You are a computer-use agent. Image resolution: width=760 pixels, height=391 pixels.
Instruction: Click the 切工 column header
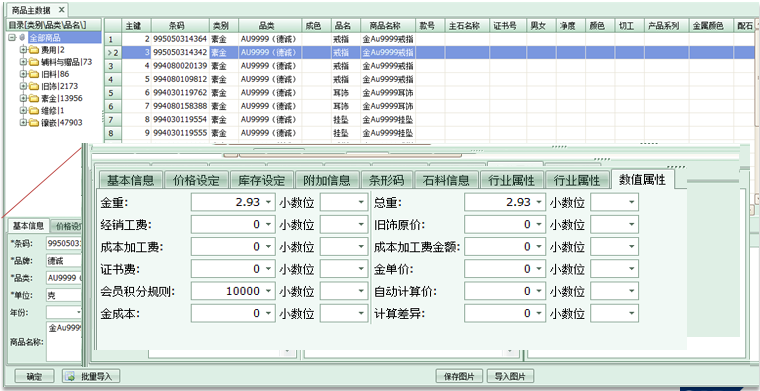tap(630, 26)
